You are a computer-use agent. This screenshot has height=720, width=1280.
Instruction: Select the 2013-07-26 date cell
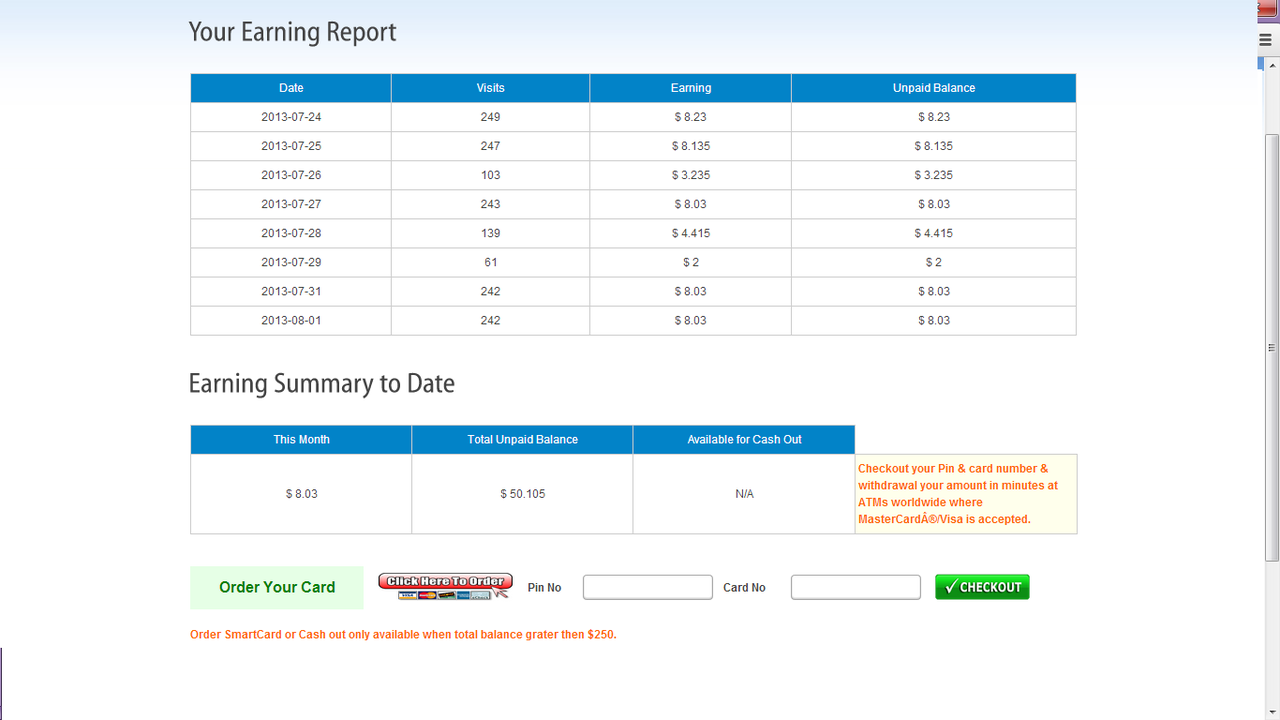(291, 175)
